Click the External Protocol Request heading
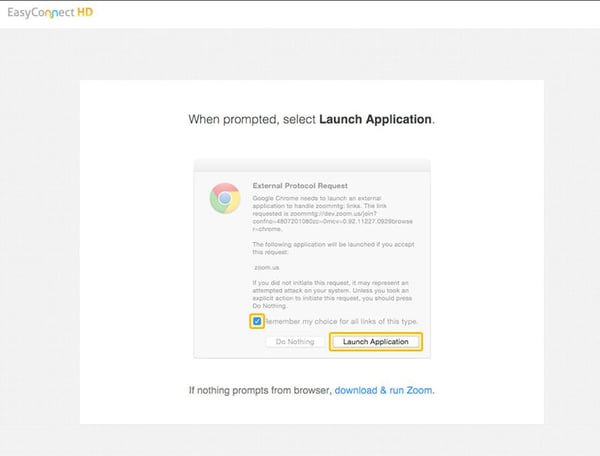600x456 pixels. (x=300, y=186)
